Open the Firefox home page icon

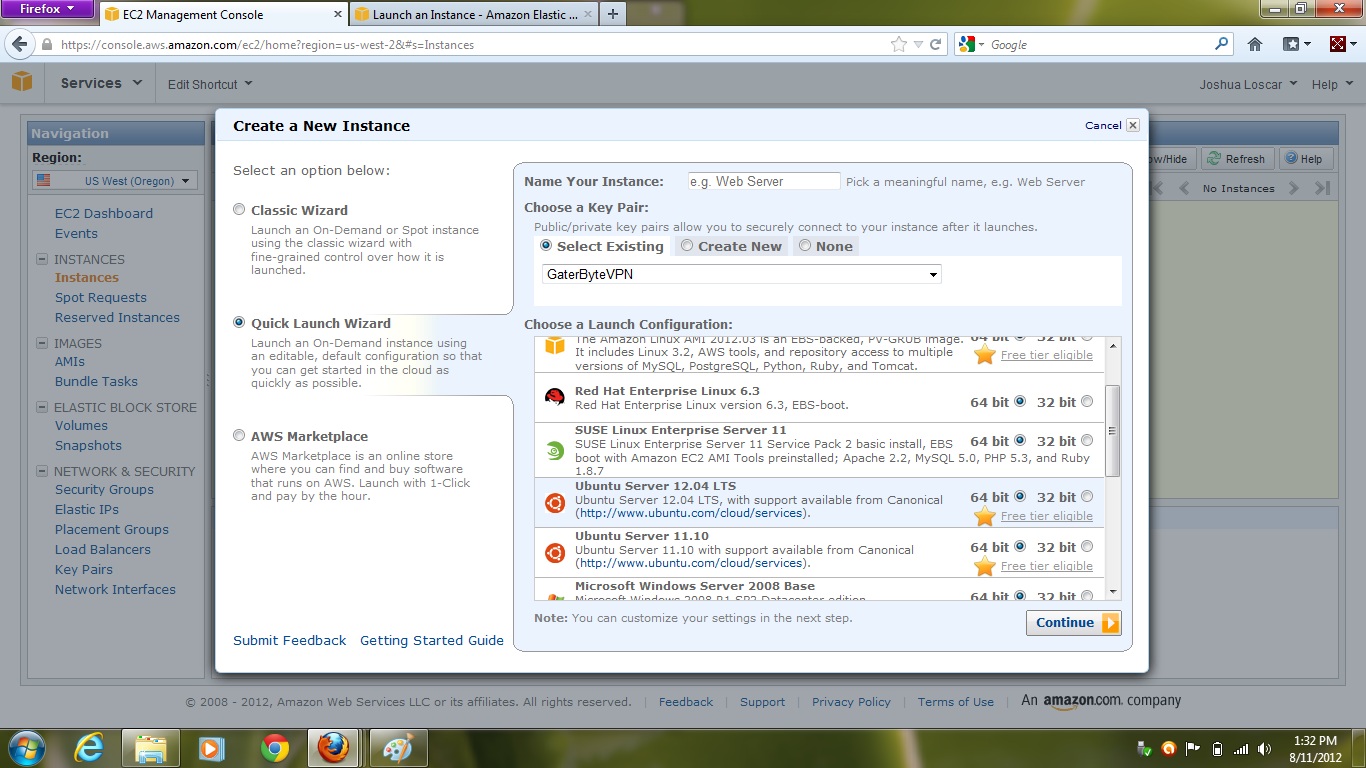(1255, 44)
